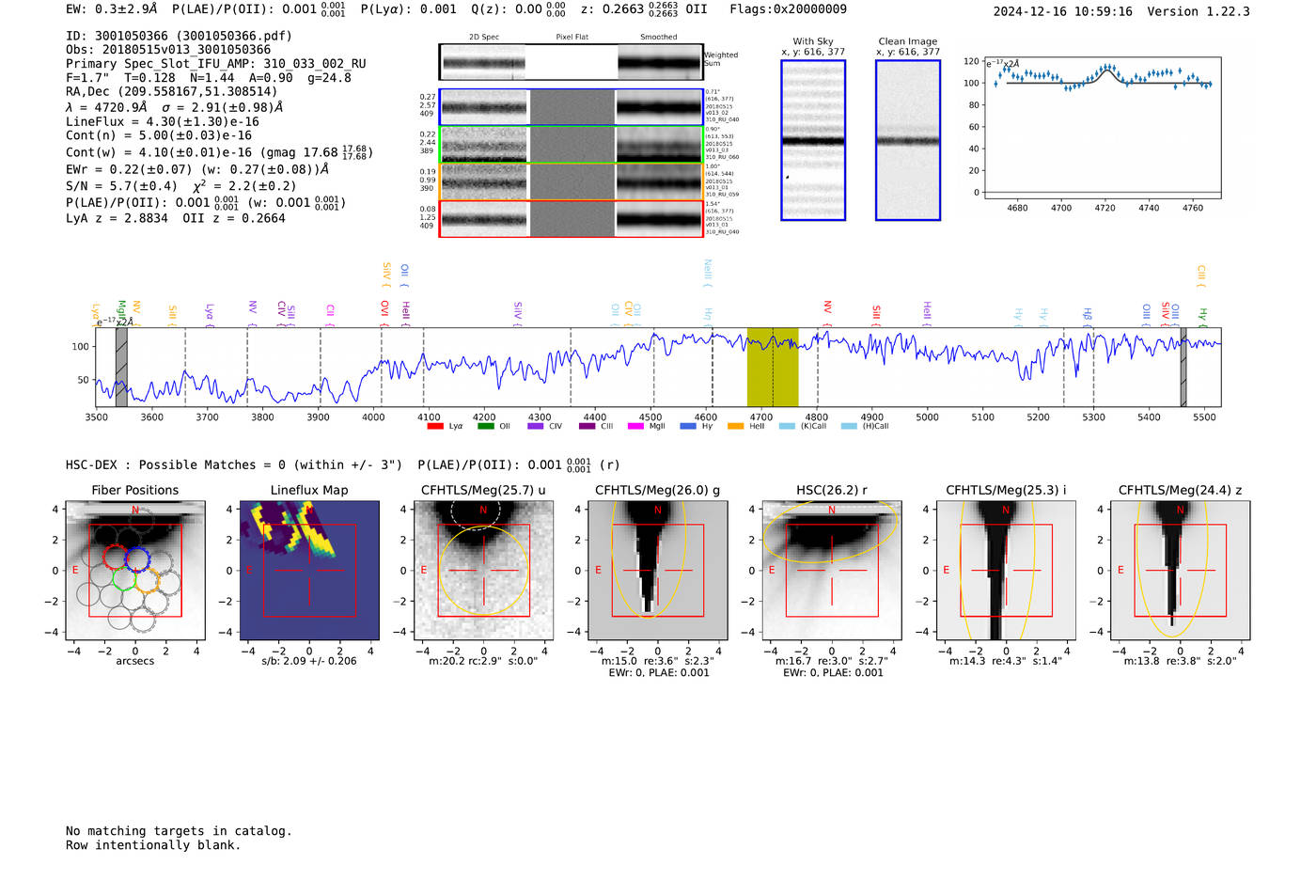Click the ID: 3001050366 text line
1316x896 pixels.
[x=179, y=36]
